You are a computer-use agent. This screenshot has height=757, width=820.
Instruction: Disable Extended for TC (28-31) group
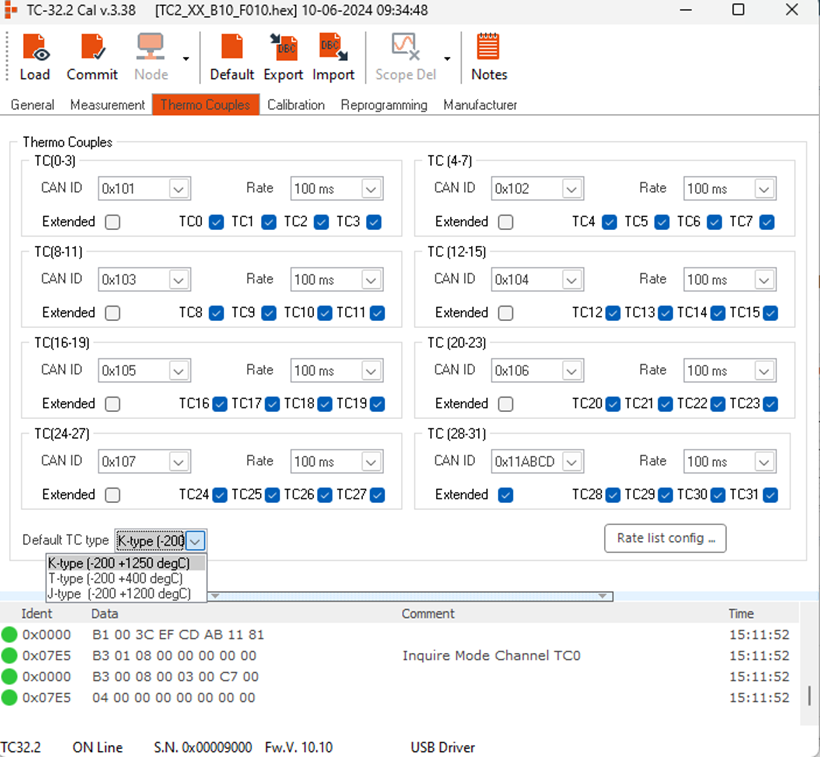tap(506, 495)
